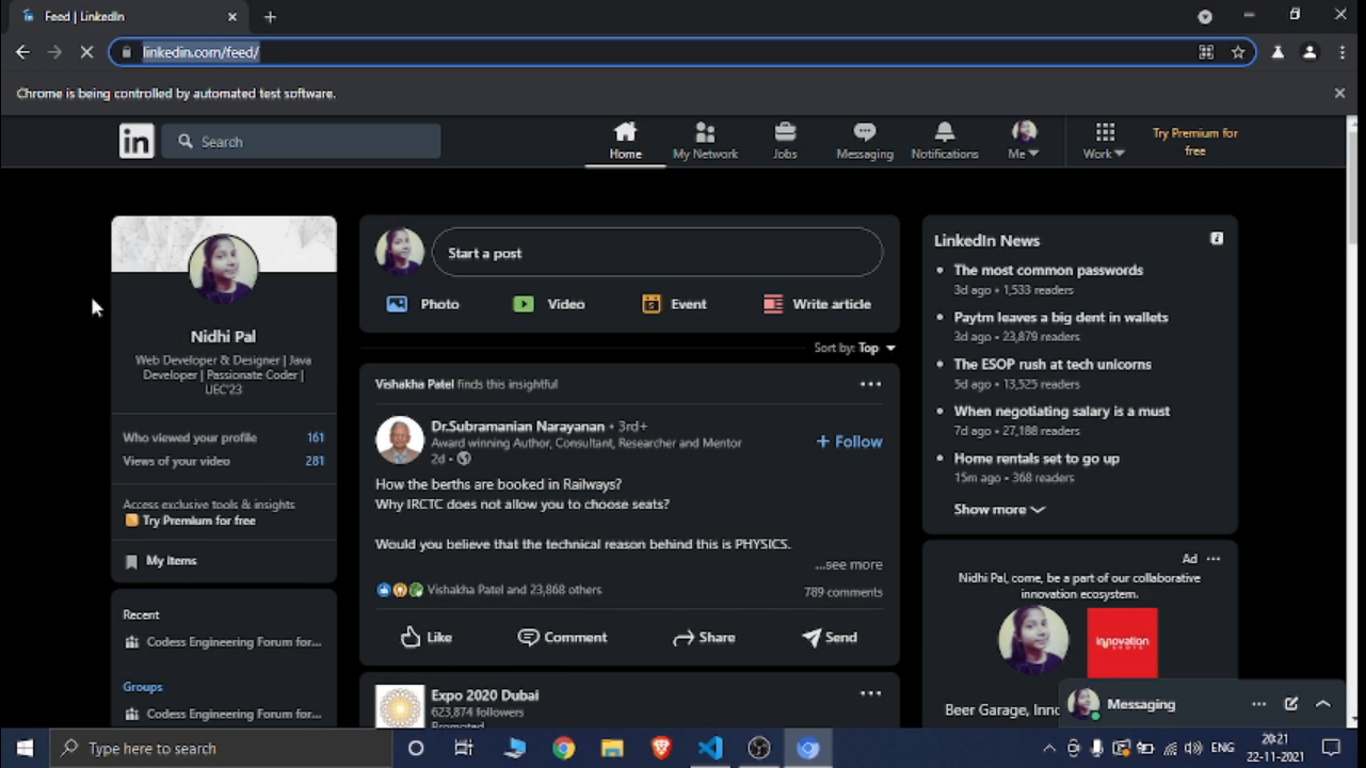Click the Try Premium for free link
The height and width of the screenshot is (768, 1366).
[x=1194, y=142]
